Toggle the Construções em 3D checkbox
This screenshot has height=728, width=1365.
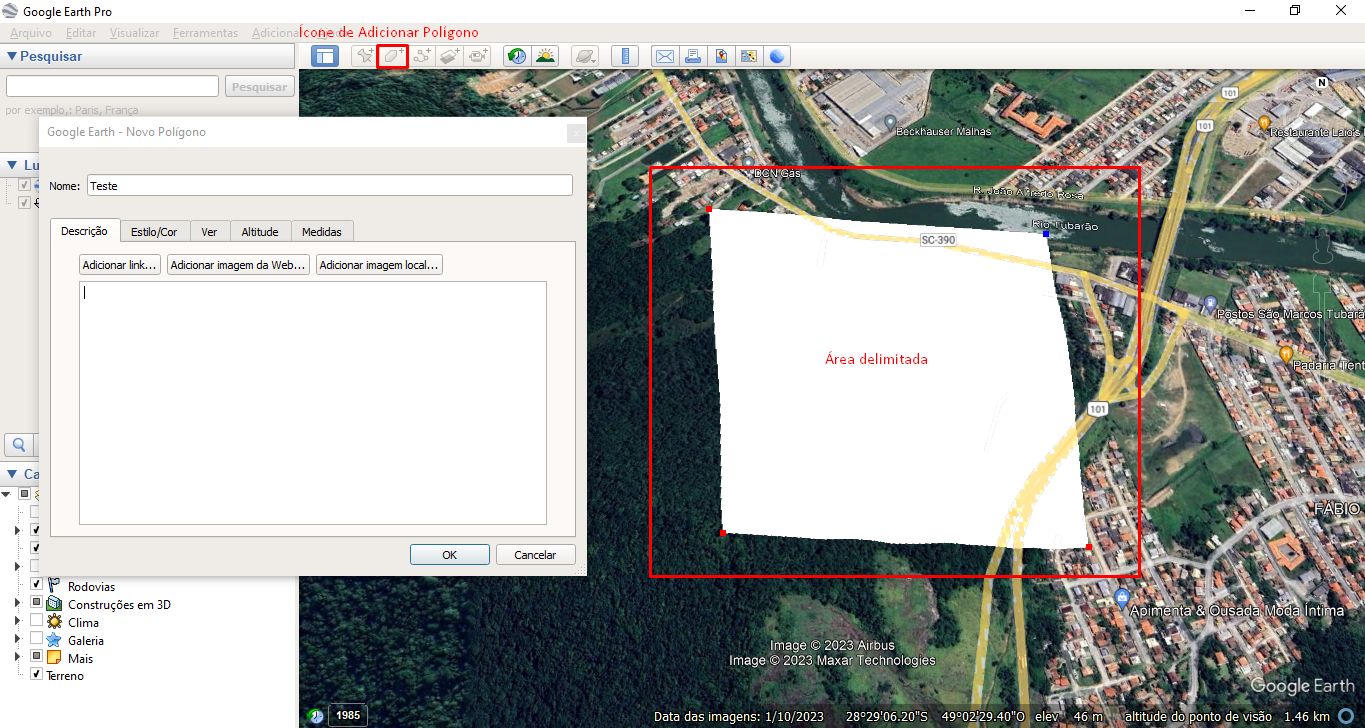(x=36, y=602)
